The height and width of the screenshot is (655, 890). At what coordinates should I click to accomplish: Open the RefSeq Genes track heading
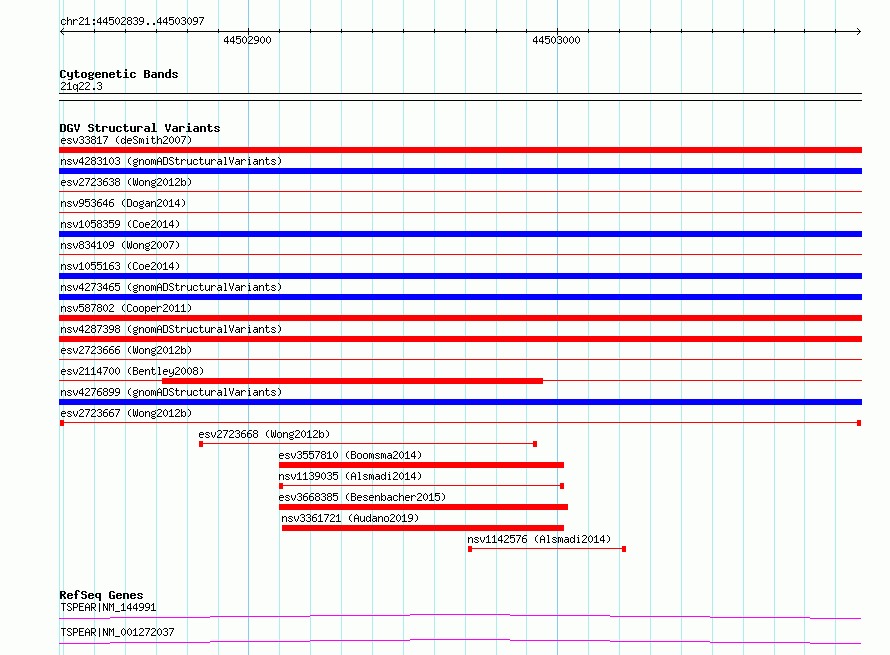click(x=102, y=595)
